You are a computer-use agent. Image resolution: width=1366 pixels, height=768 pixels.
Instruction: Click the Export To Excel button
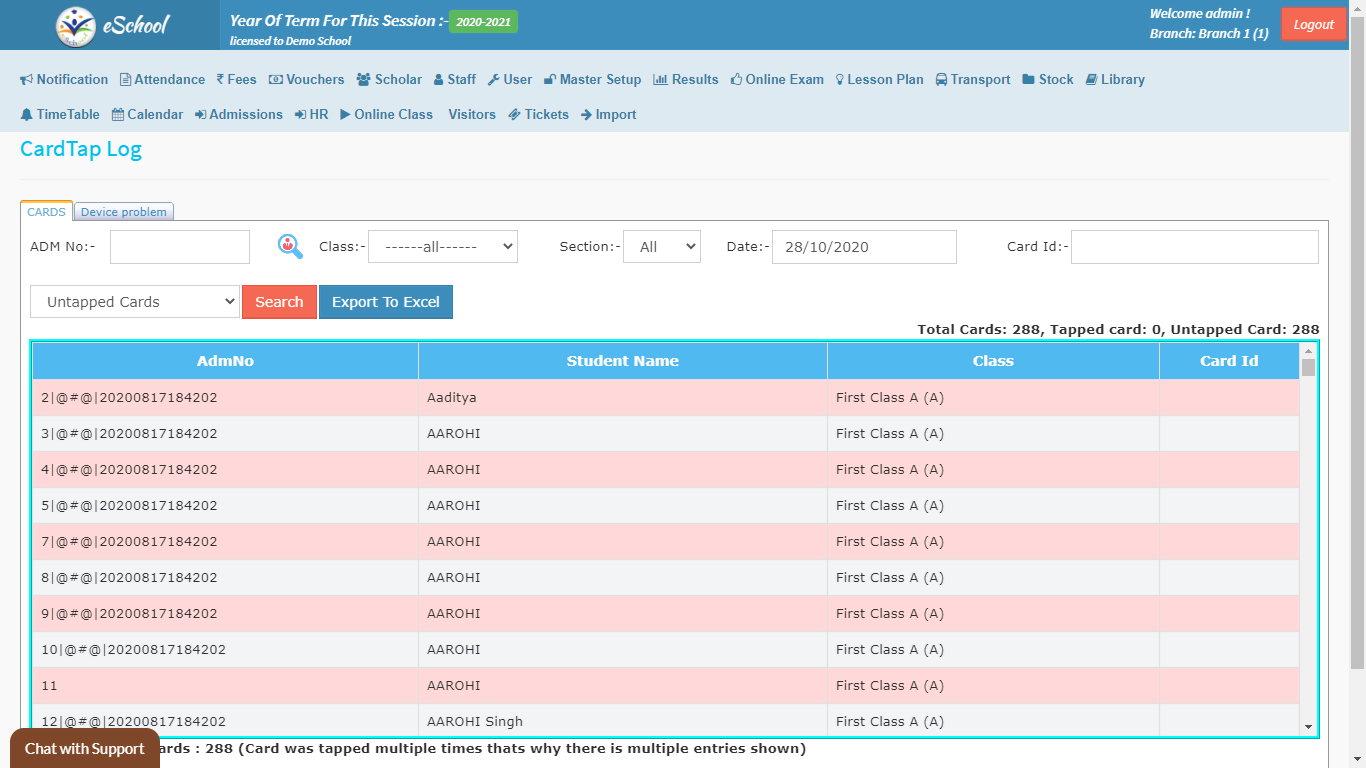click(385, 302)
